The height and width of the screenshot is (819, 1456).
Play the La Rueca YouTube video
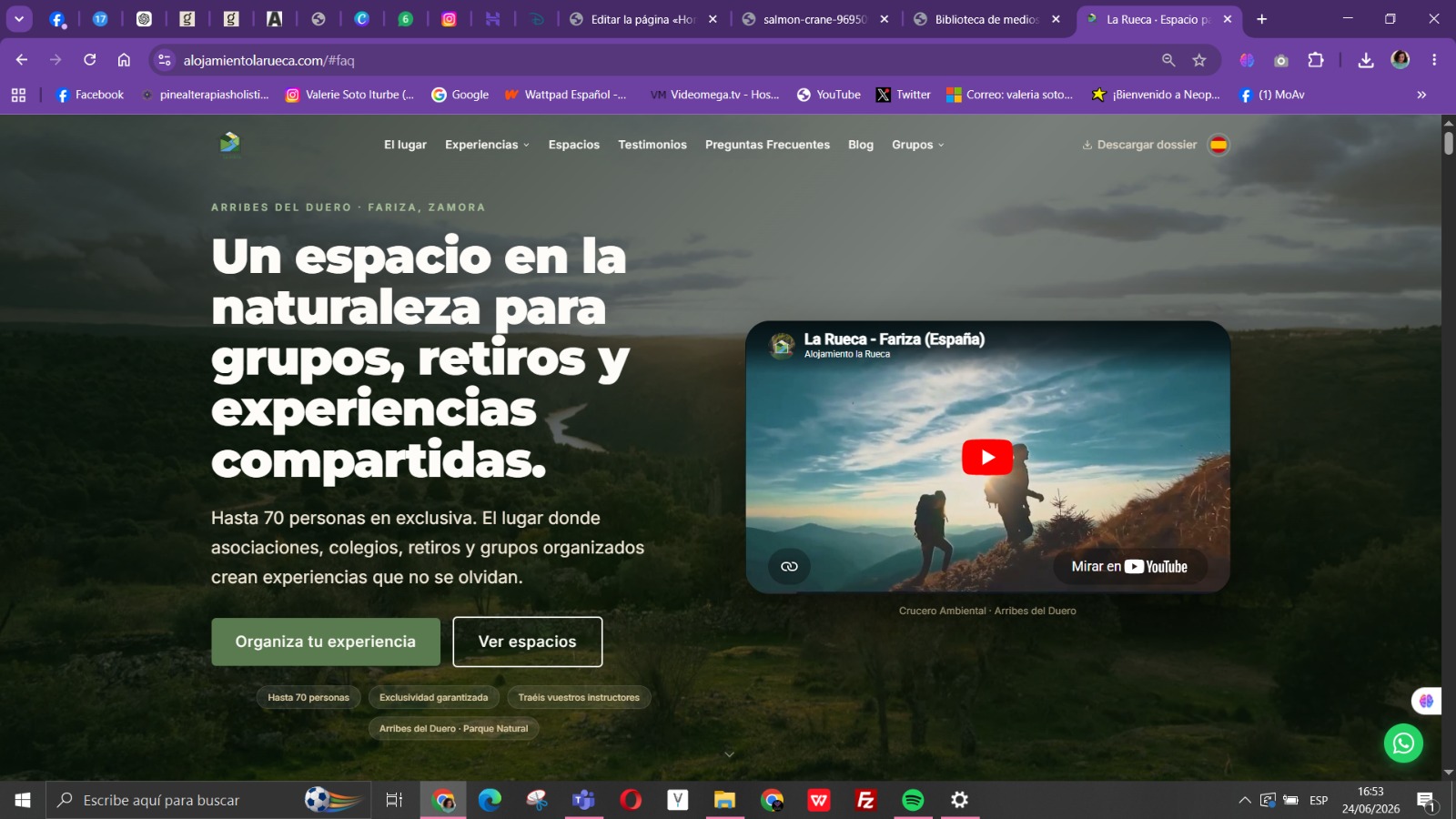click(x=987, y=457)
